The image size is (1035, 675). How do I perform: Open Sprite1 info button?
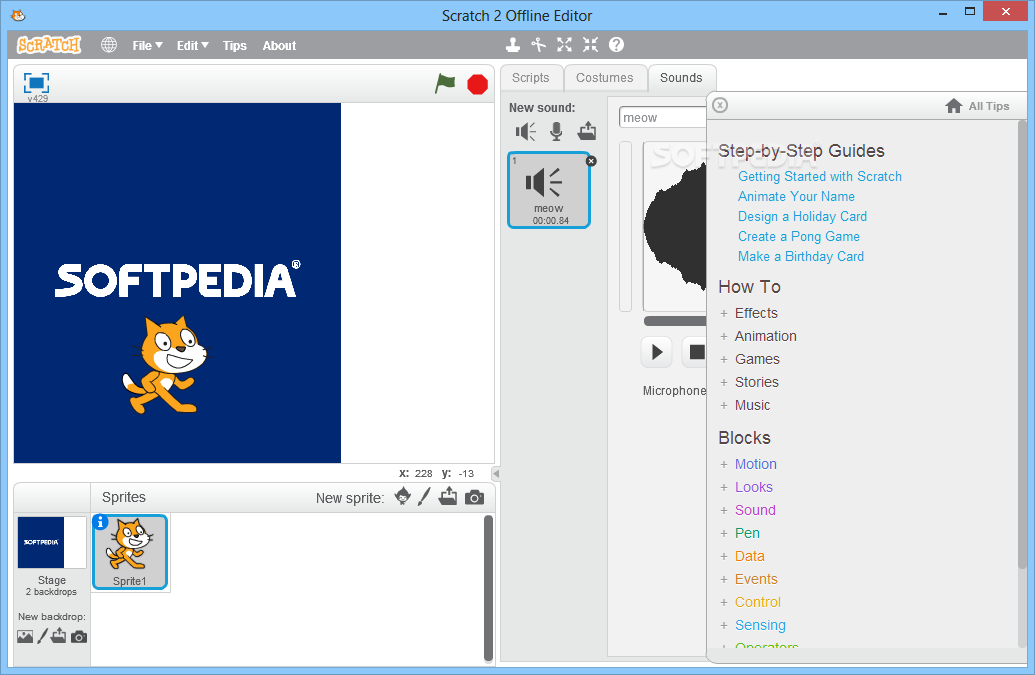point(100,522)
